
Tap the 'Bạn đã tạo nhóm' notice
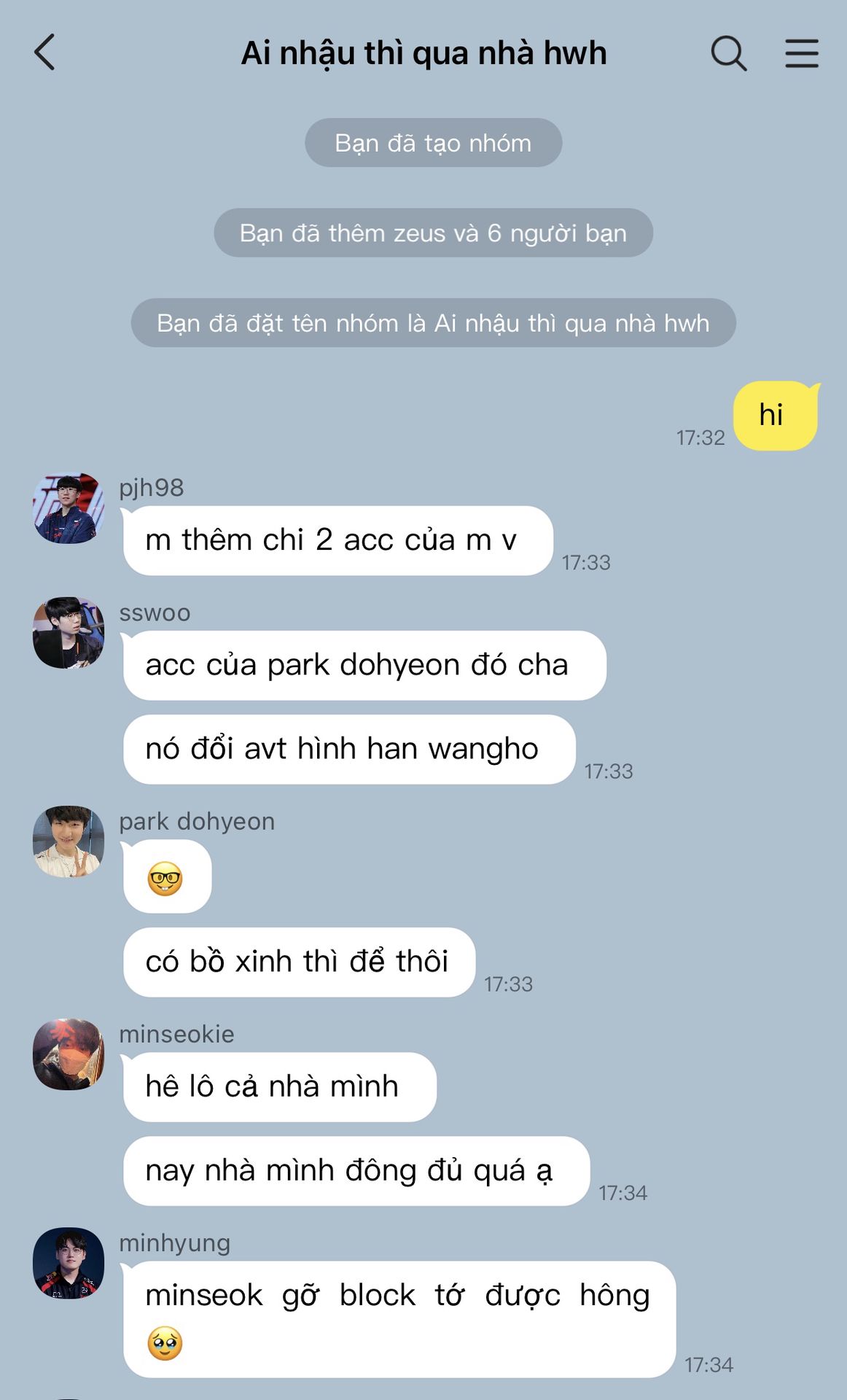pyautogui.click(x=433, y=142)
